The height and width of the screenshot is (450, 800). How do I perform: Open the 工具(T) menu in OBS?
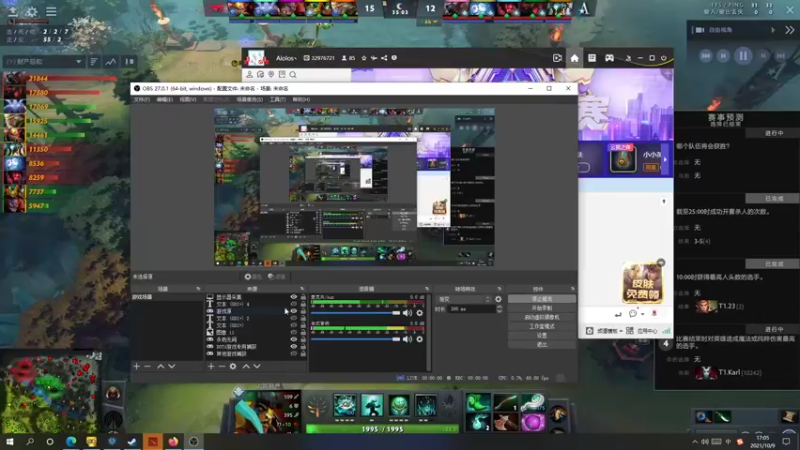pyautogui.click(x=278, y=99)
